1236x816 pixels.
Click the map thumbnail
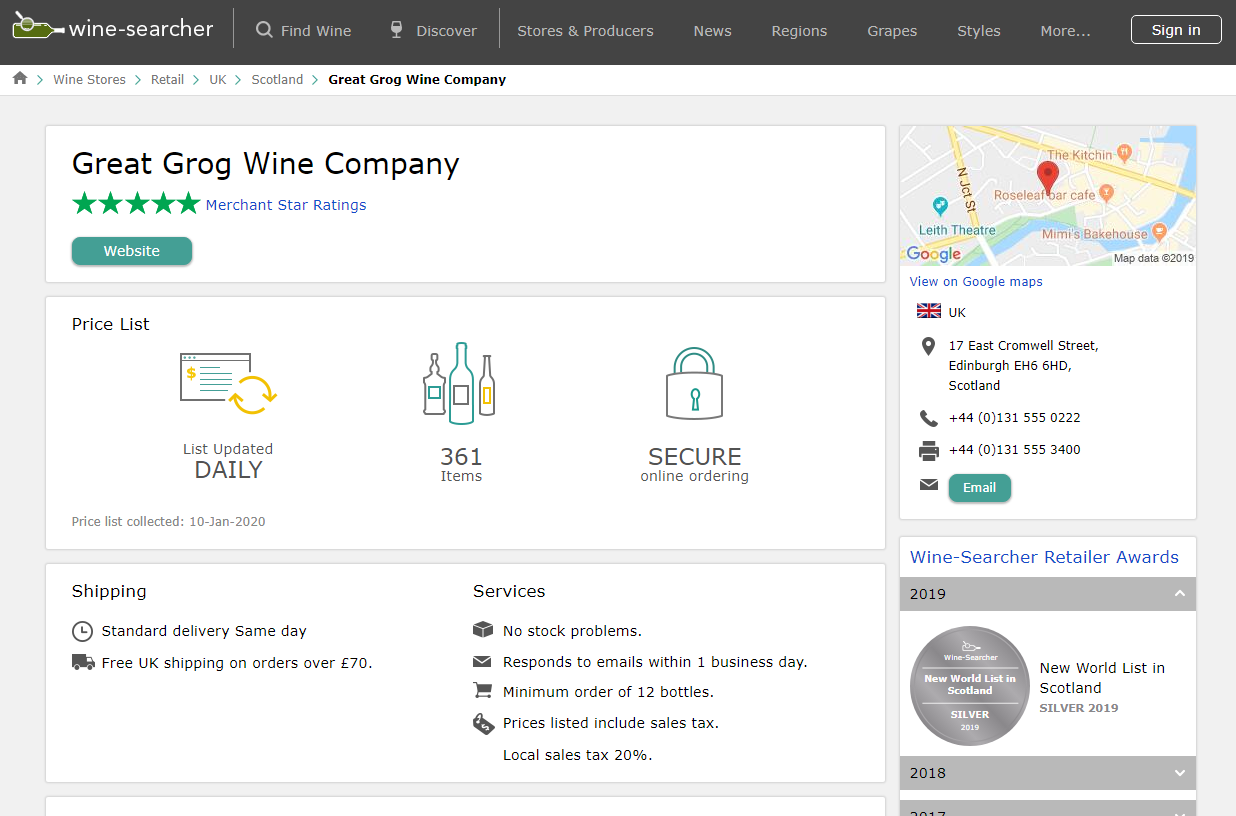click(1048, 196)
